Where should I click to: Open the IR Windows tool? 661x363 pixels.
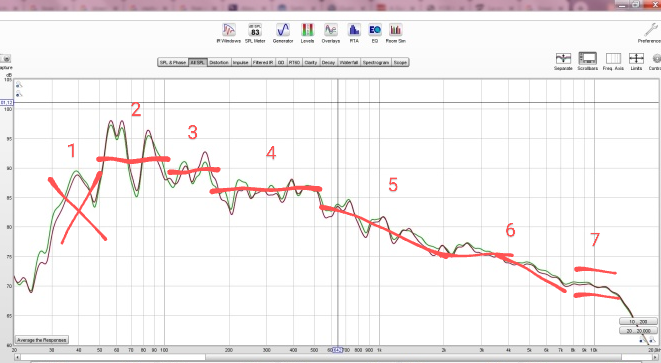(x=228, y=33)
